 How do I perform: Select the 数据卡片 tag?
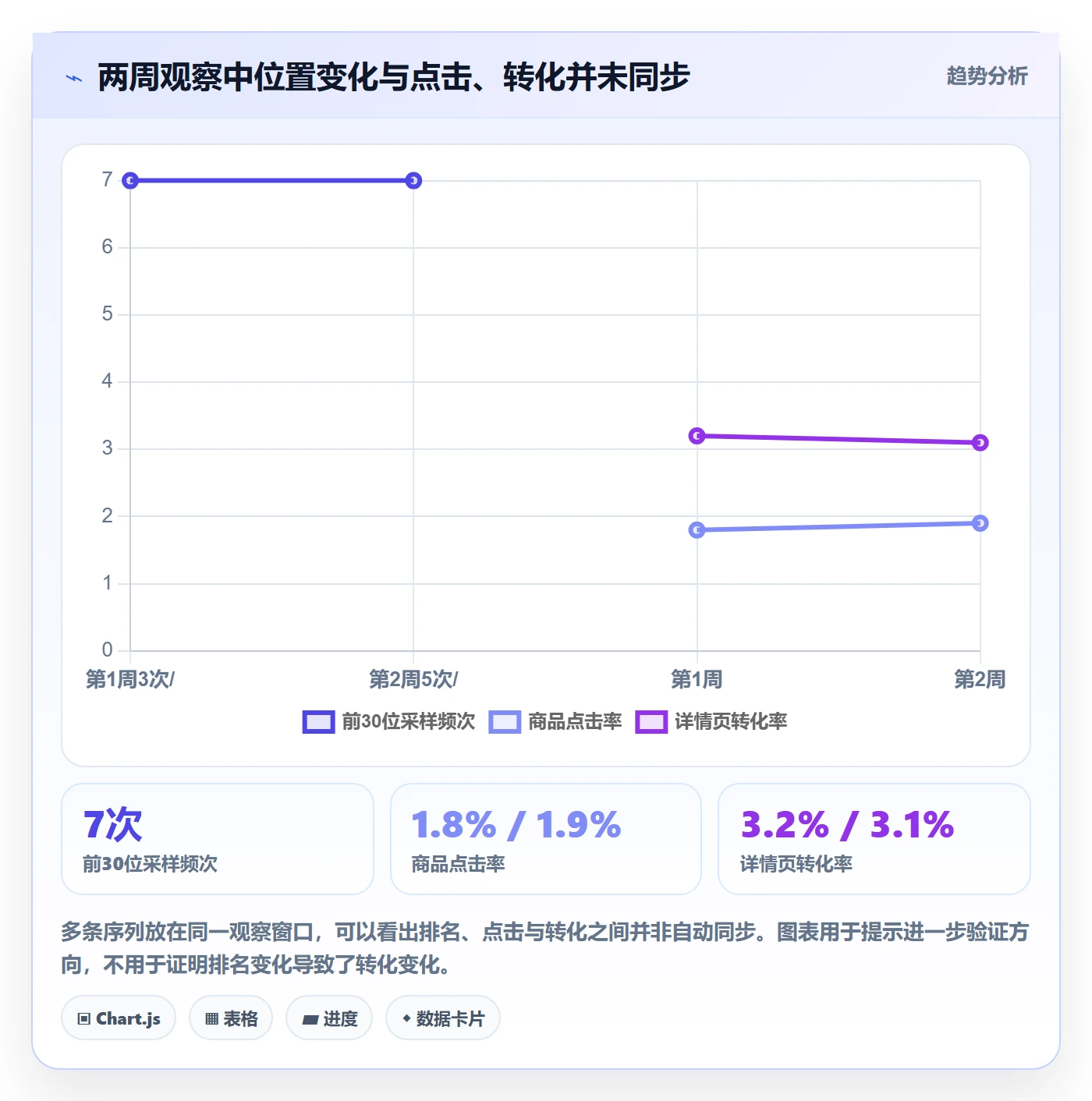tap(443, 1018)
